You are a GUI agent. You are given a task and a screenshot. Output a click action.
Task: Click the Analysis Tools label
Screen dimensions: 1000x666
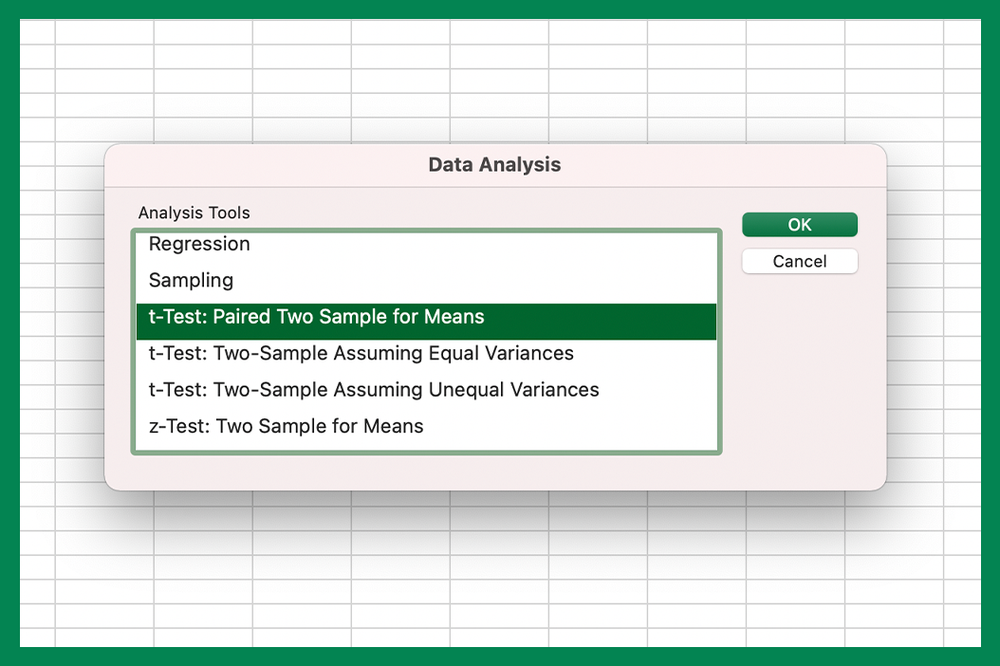194,213
